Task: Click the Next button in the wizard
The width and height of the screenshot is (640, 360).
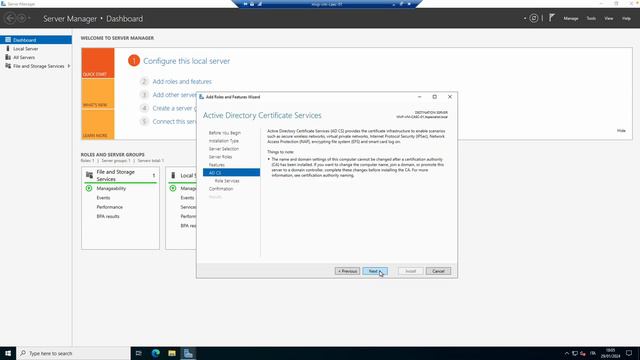Action: (x=375, y=271)
